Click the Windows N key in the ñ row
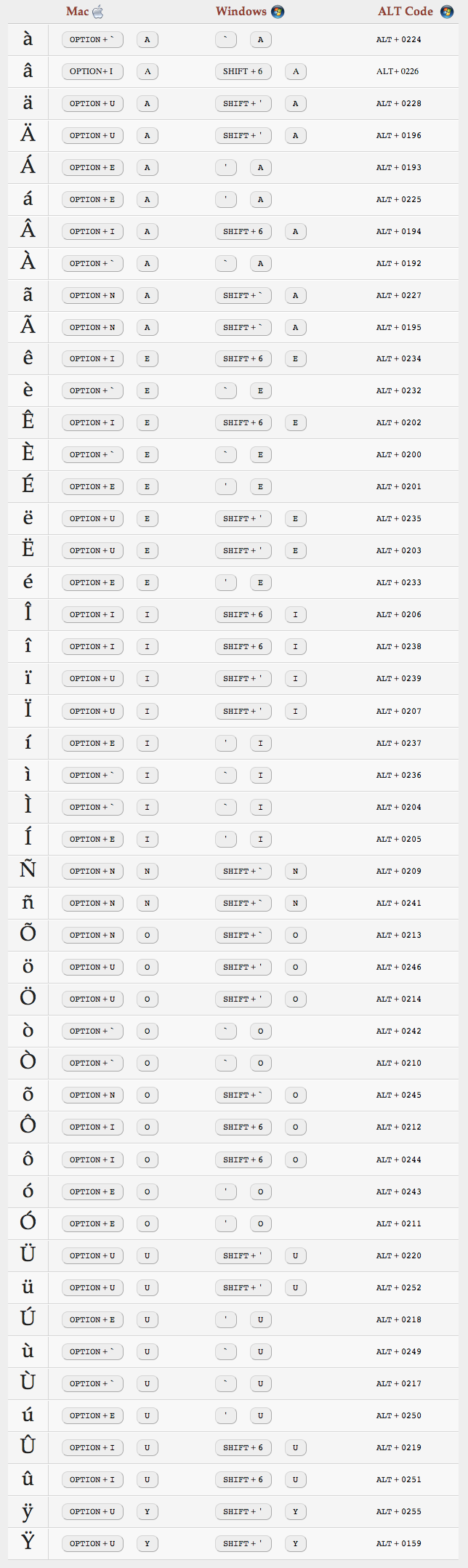This screenshot has width=468, height=1568. point(295,903)
